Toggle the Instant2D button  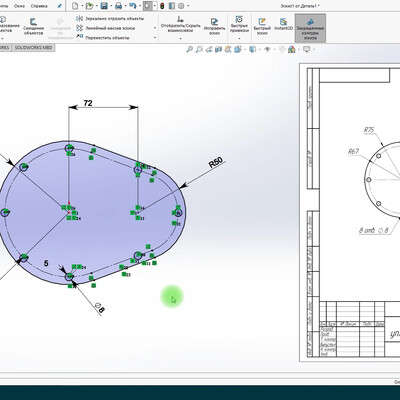[283, 24]
